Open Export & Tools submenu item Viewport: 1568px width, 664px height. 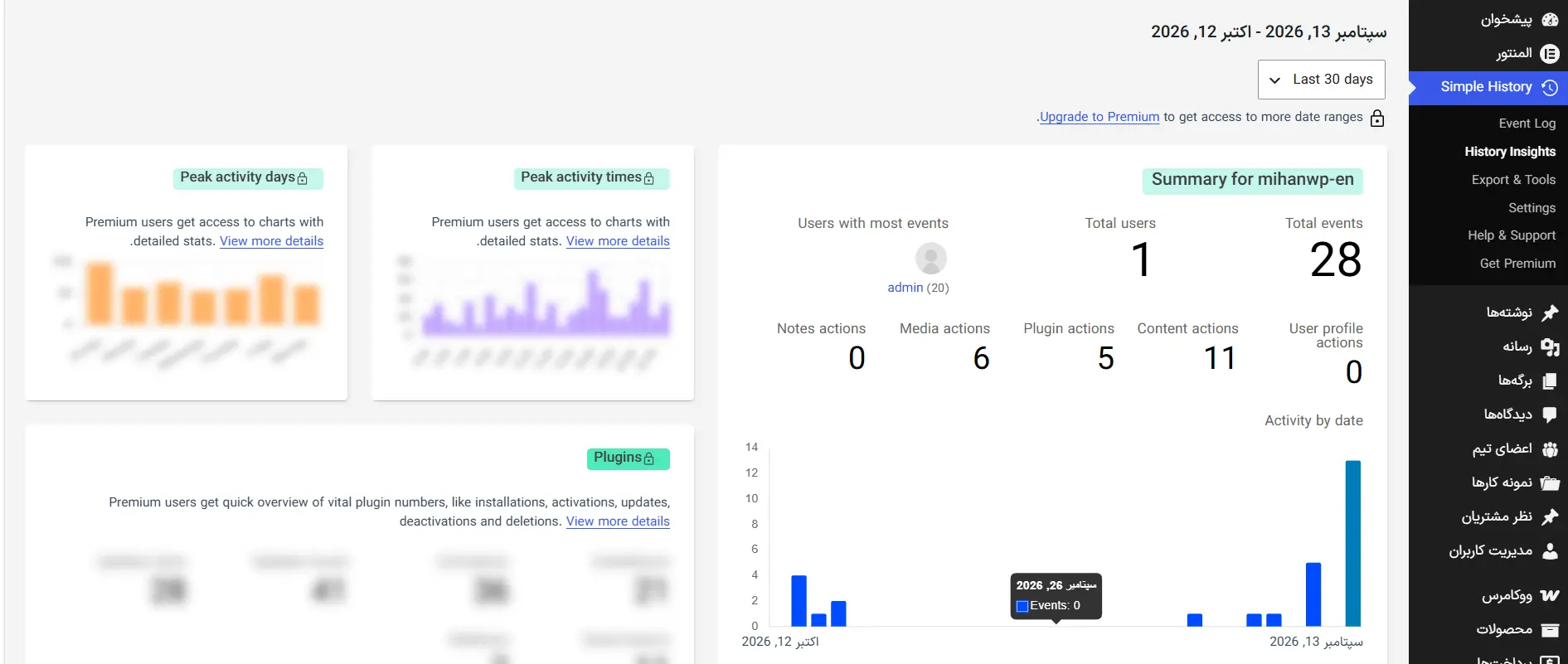(x=1513, y=180)
